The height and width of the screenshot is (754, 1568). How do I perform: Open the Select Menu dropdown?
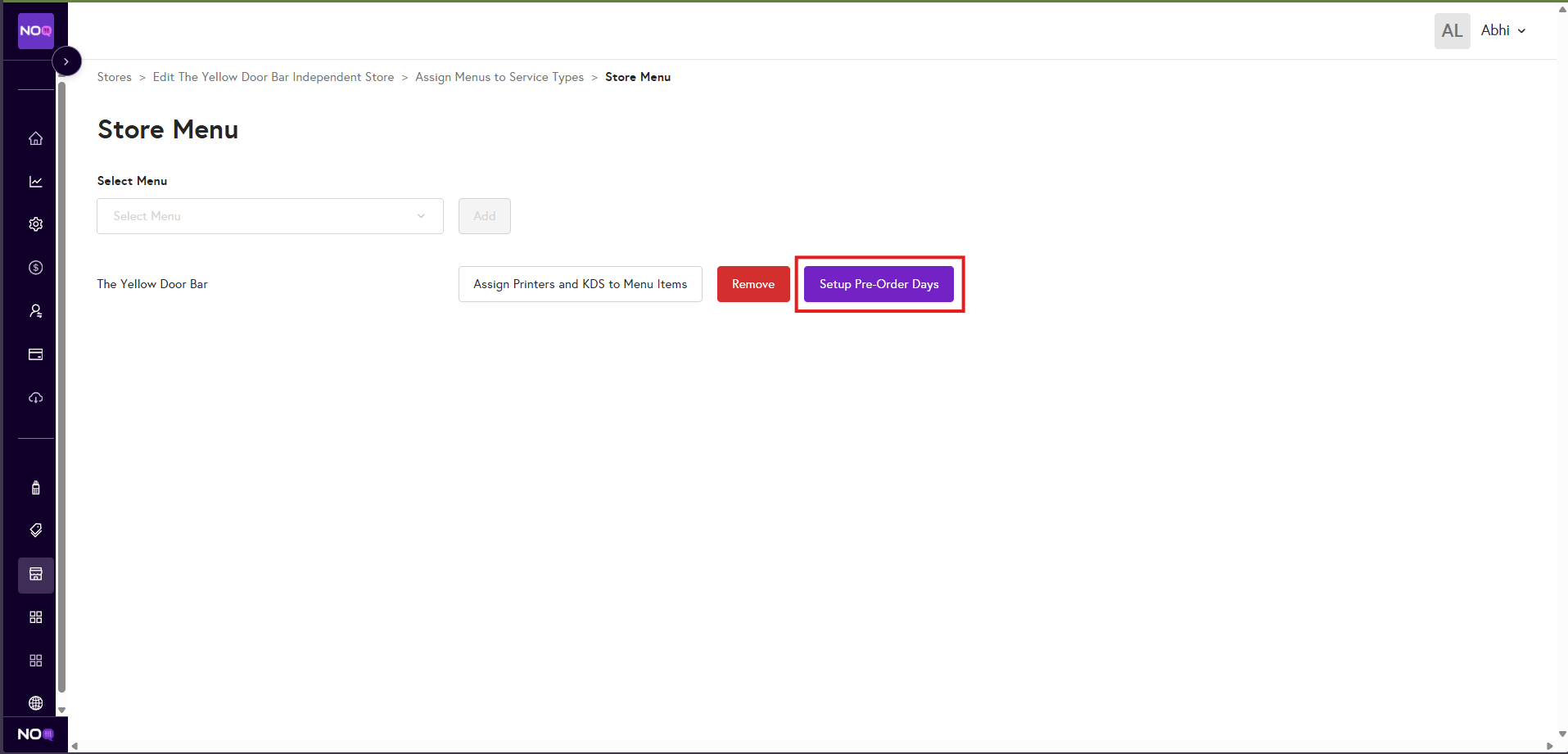[269, 216]
